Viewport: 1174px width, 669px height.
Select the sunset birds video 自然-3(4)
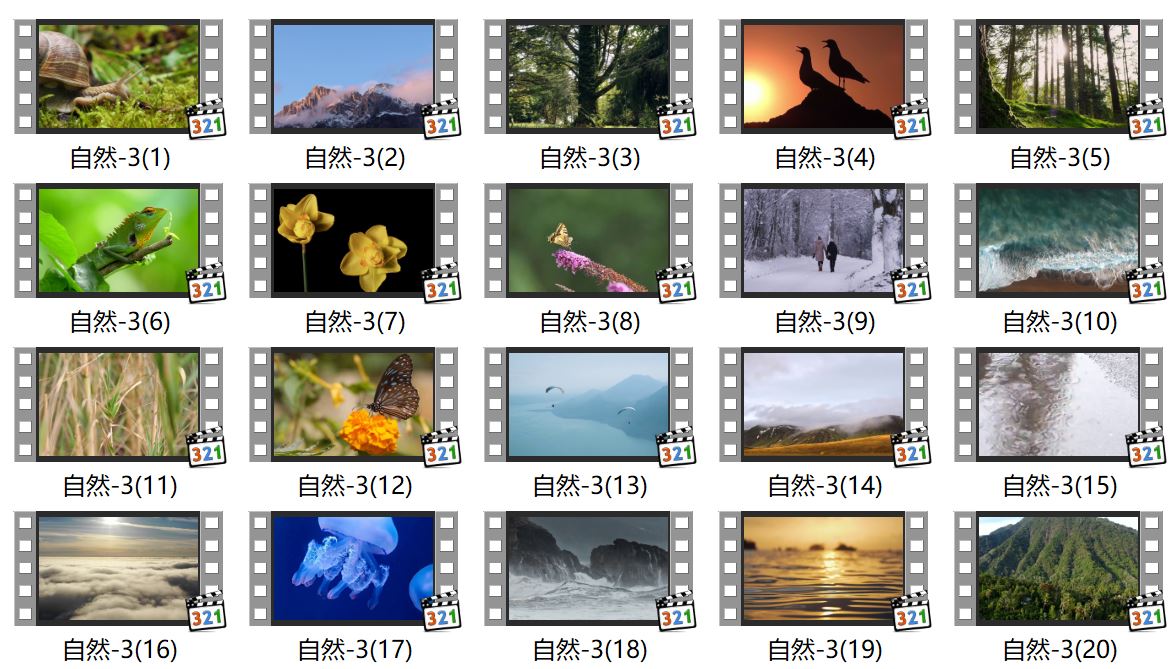click(824, 76)
